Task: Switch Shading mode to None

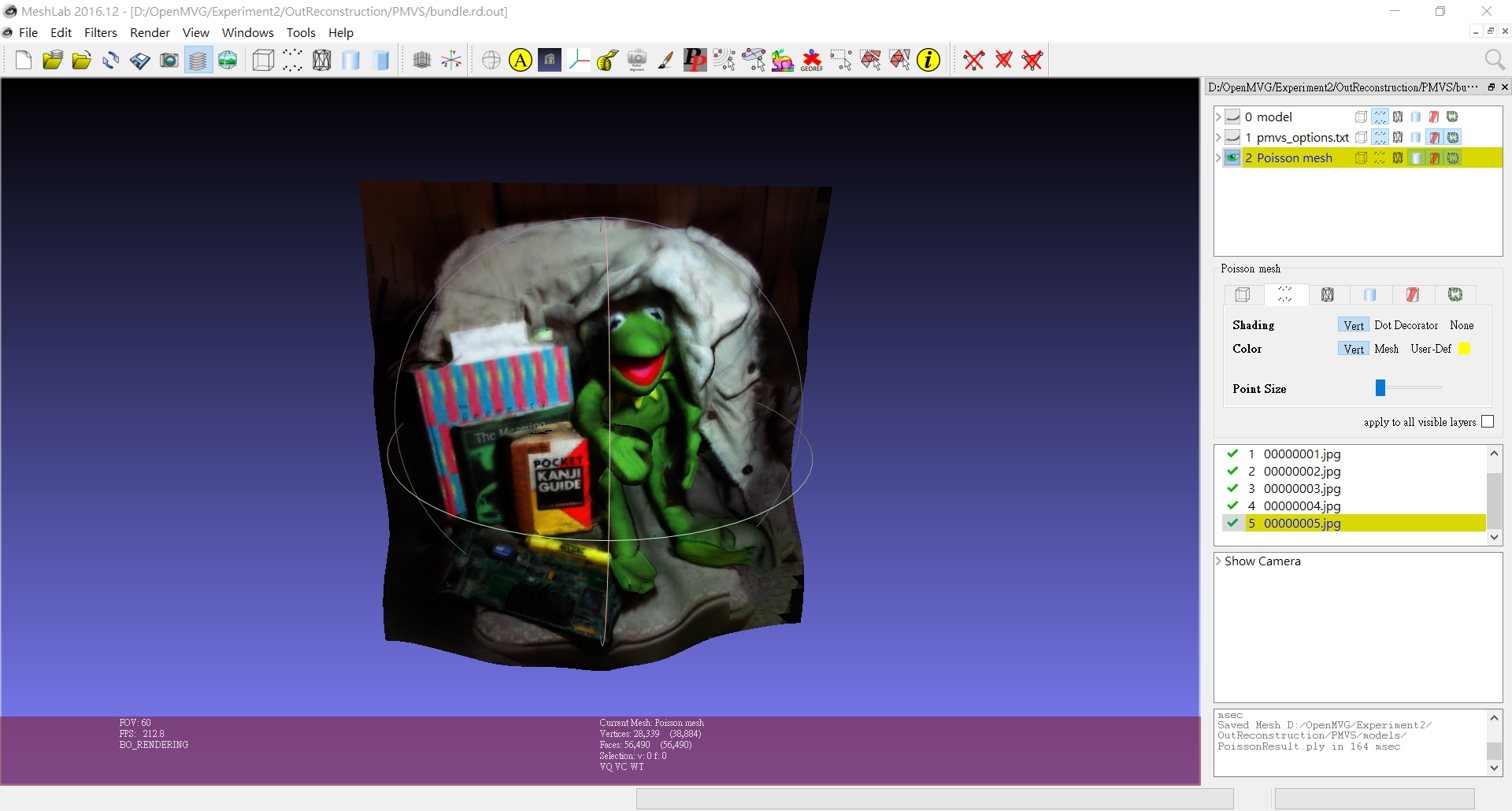Action: click(1461, 324)
